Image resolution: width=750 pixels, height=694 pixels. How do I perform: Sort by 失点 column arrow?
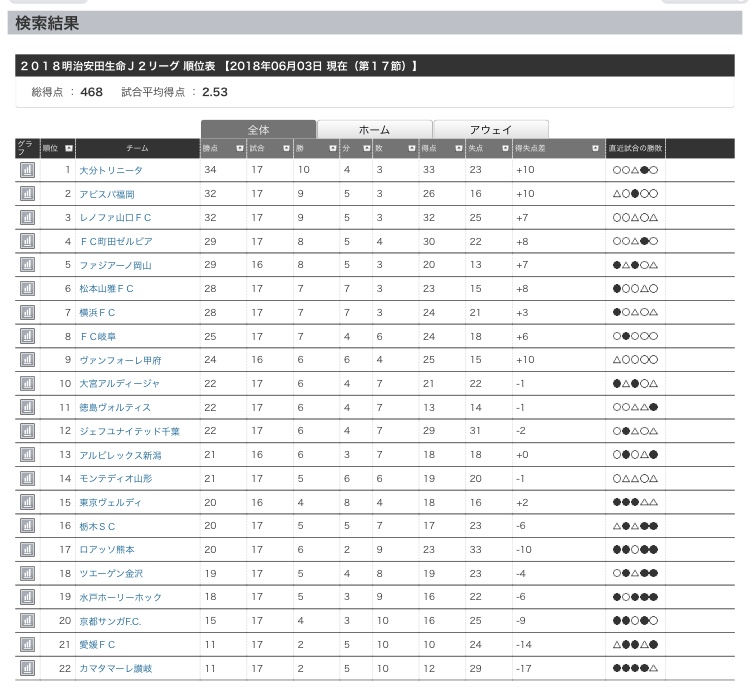tap(503, 148)
